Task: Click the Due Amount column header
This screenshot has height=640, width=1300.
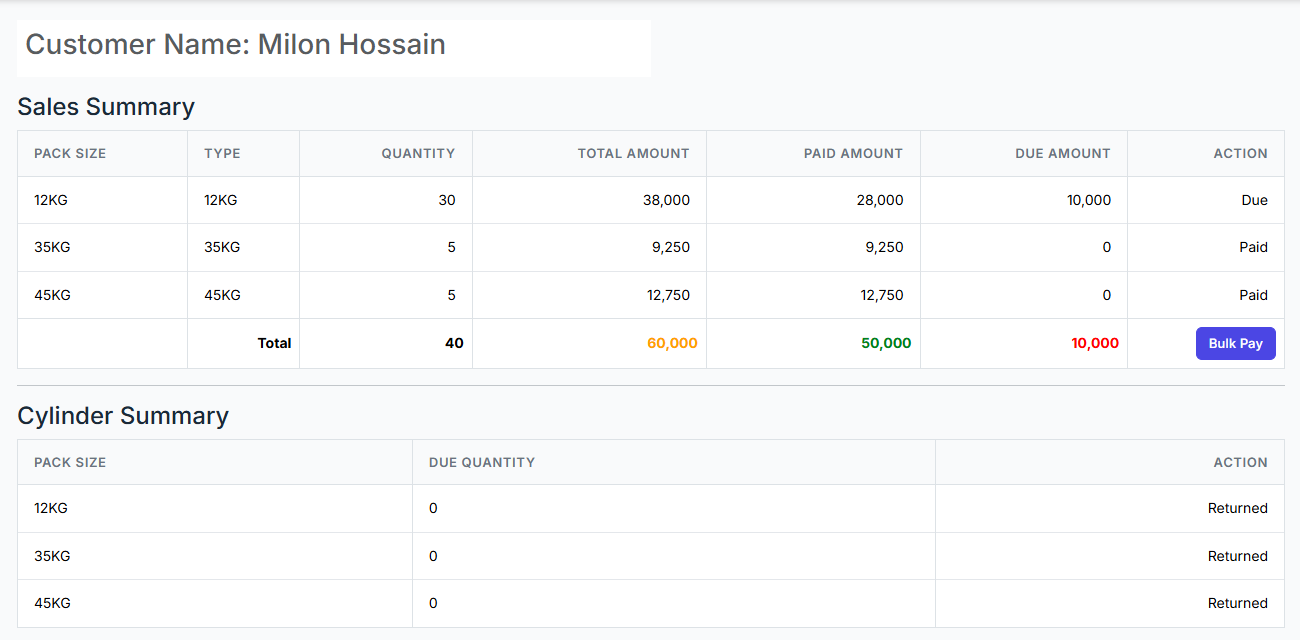Action: click(x=1063, y=153)
